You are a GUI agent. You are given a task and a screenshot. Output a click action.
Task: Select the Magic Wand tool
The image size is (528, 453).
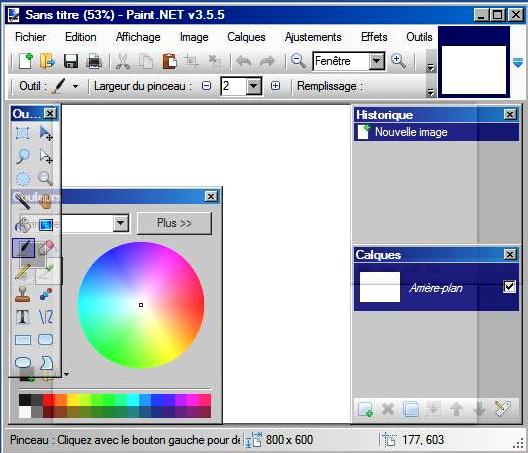pos(23,201)
